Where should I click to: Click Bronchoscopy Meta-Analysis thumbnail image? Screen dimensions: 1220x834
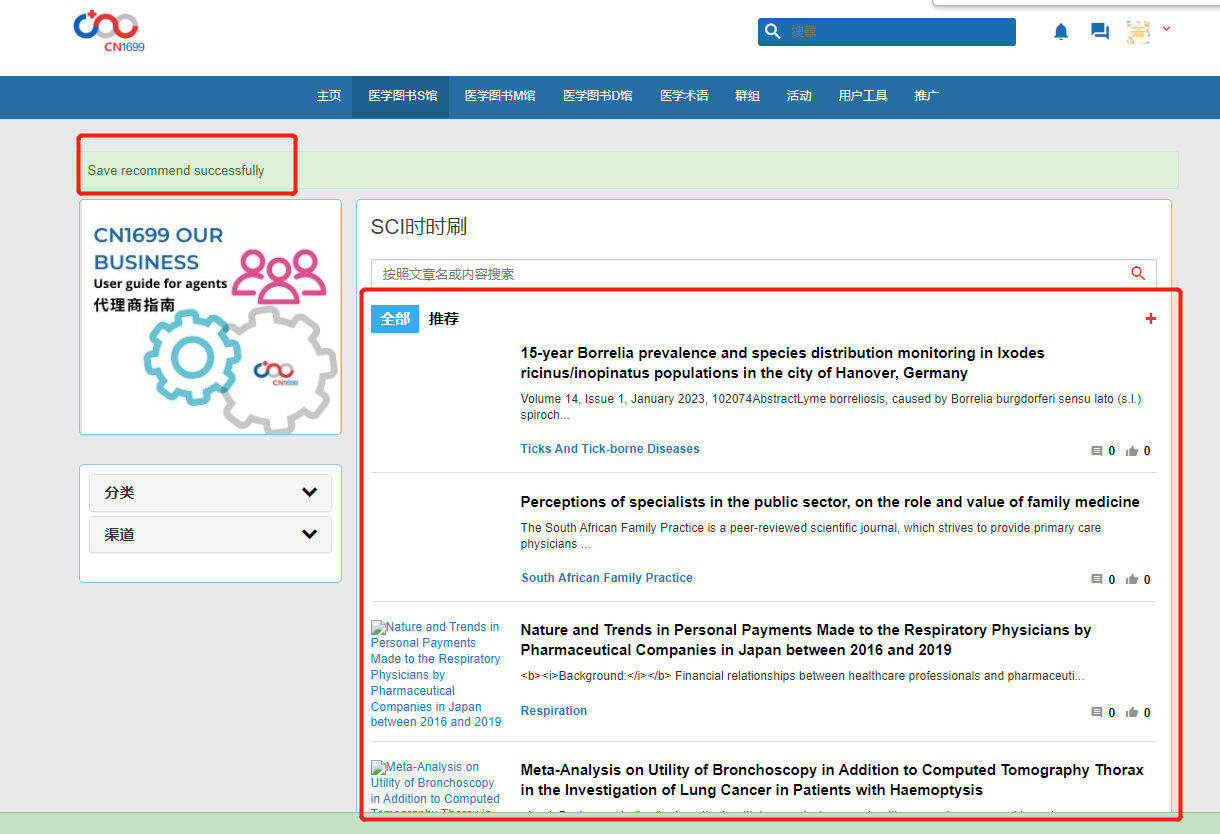[435, 787]
